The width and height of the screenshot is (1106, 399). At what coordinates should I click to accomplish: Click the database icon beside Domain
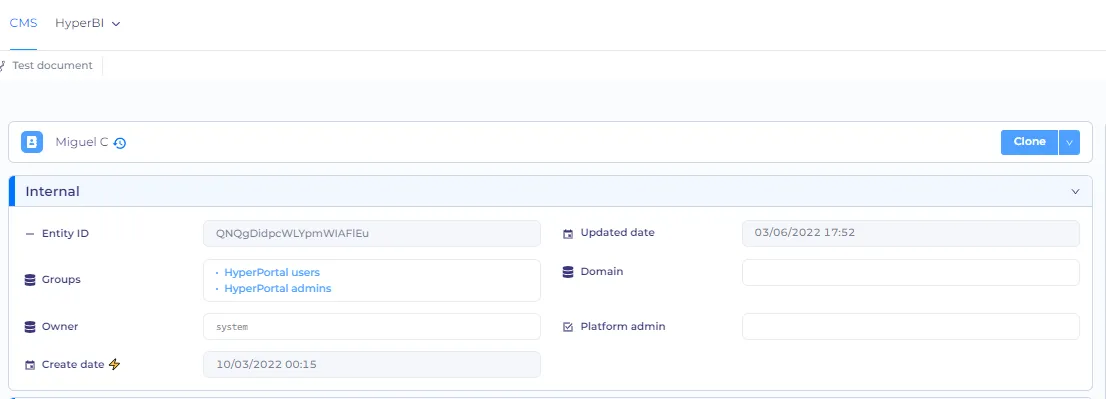(x=568, y=272)
